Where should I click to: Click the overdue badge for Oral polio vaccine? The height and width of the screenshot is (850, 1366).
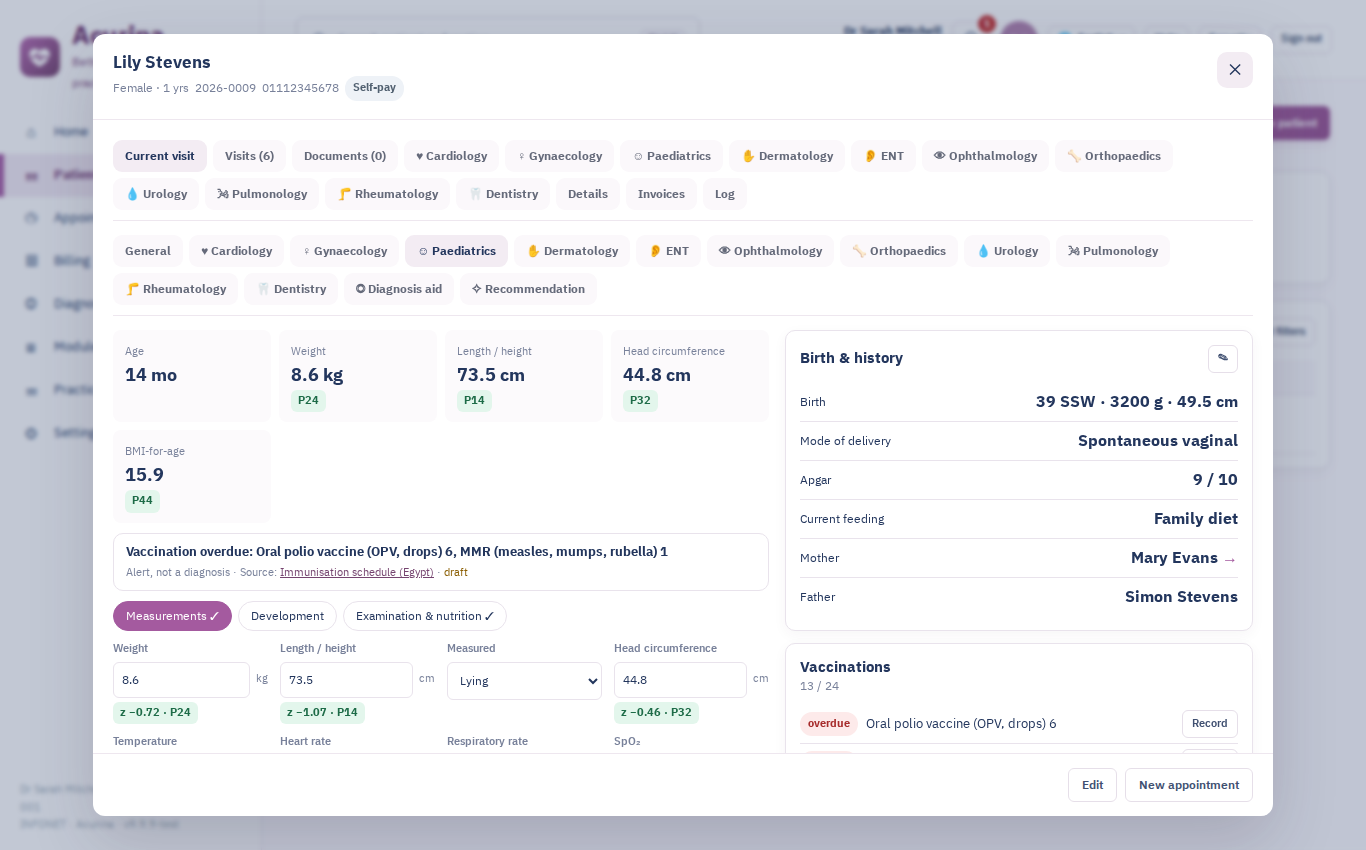829,724
